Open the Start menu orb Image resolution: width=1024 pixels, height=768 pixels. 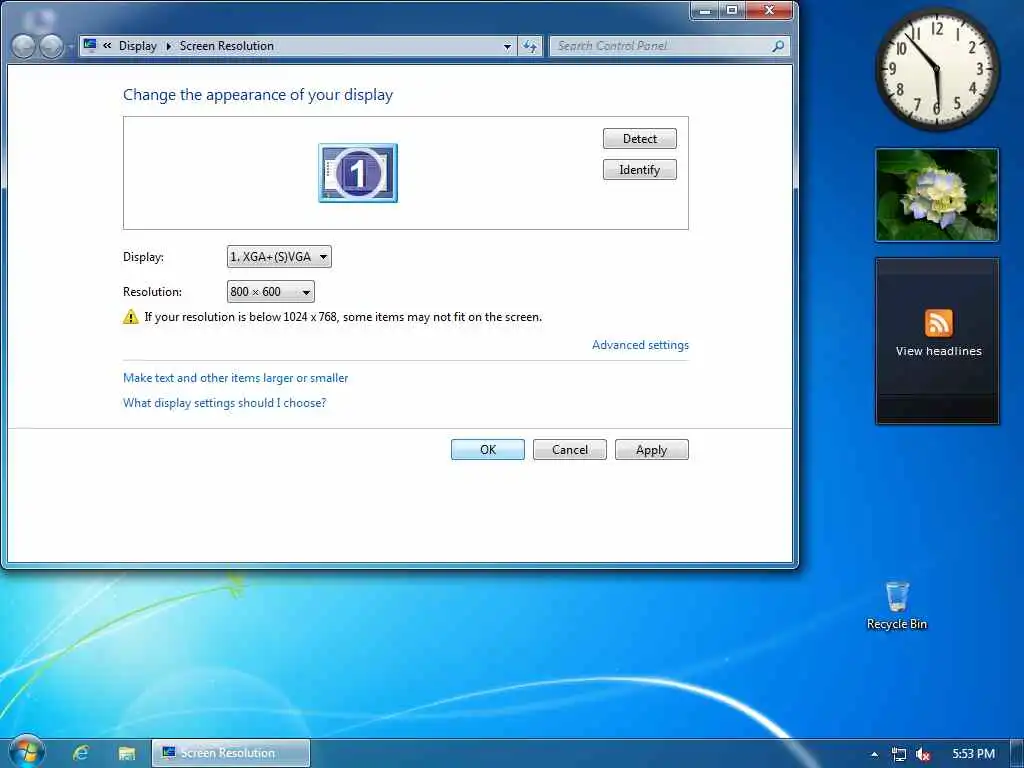tap(27, 752)
